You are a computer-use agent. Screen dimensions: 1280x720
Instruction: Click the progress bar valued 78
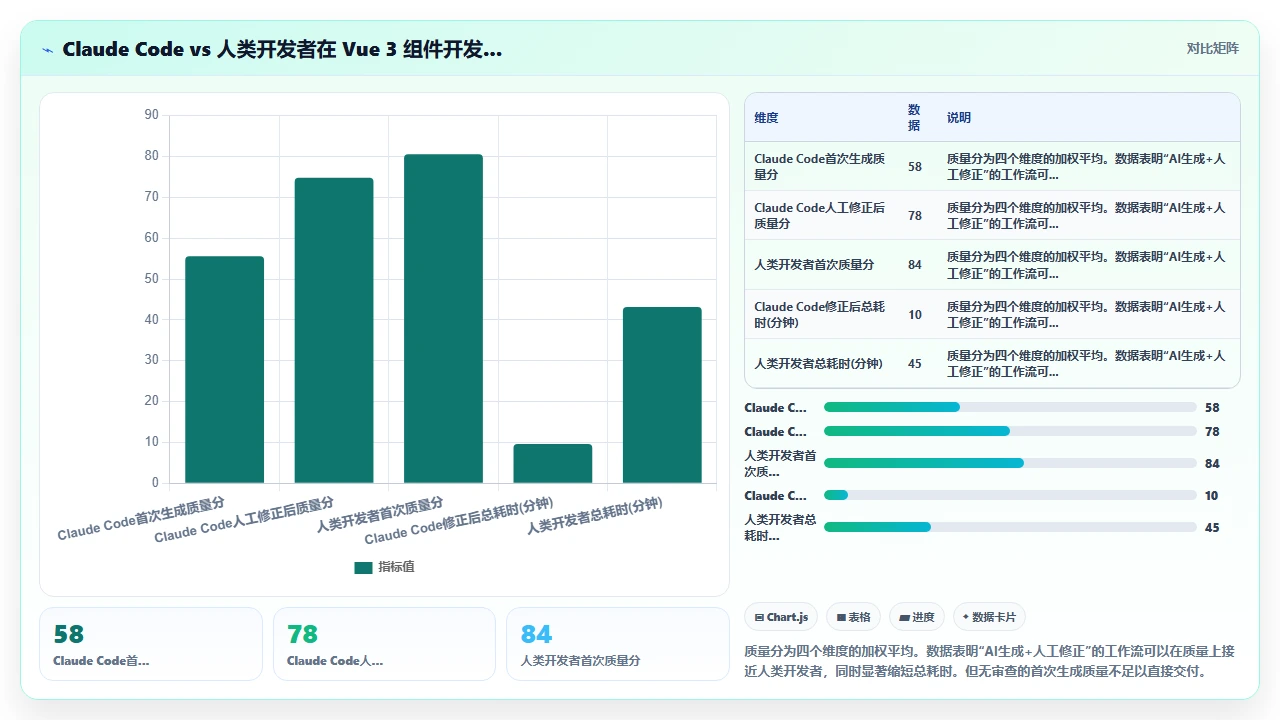1010,431
